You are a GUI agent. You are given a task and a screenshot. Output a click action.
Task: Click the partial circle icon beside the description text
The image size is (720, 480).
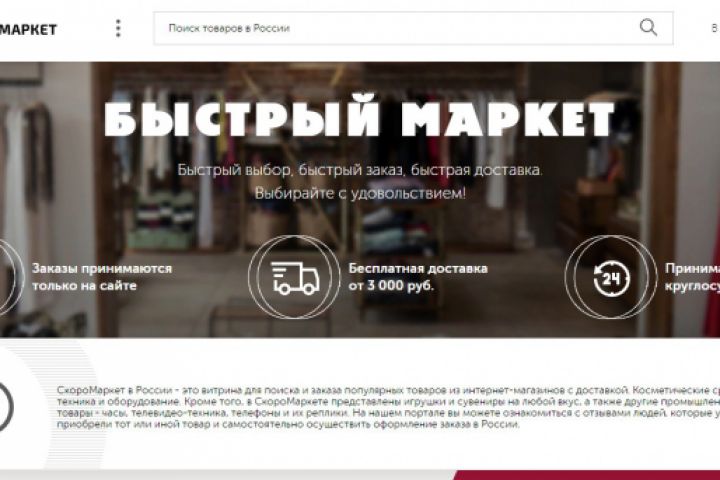coord(6,406)
